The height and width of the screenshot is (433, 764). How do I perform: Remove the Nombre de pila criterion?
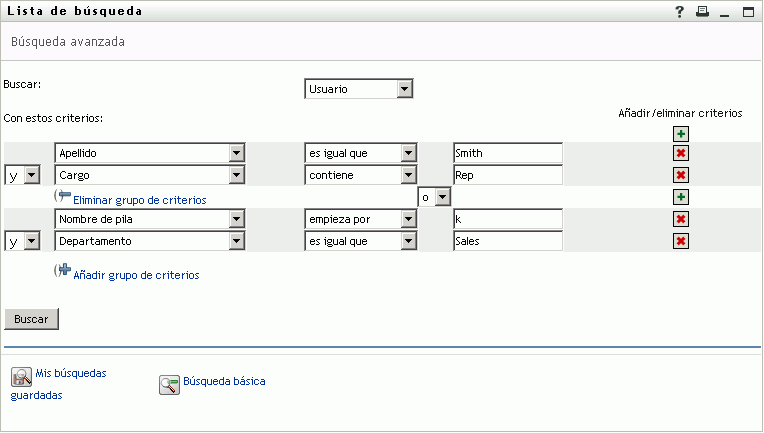point(681,219)
